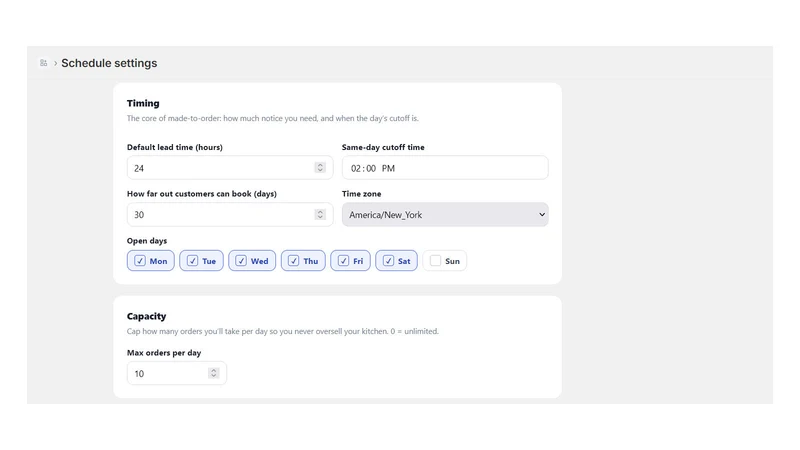Click the Open days label
800x450 pixels.
tap(147, 241)
